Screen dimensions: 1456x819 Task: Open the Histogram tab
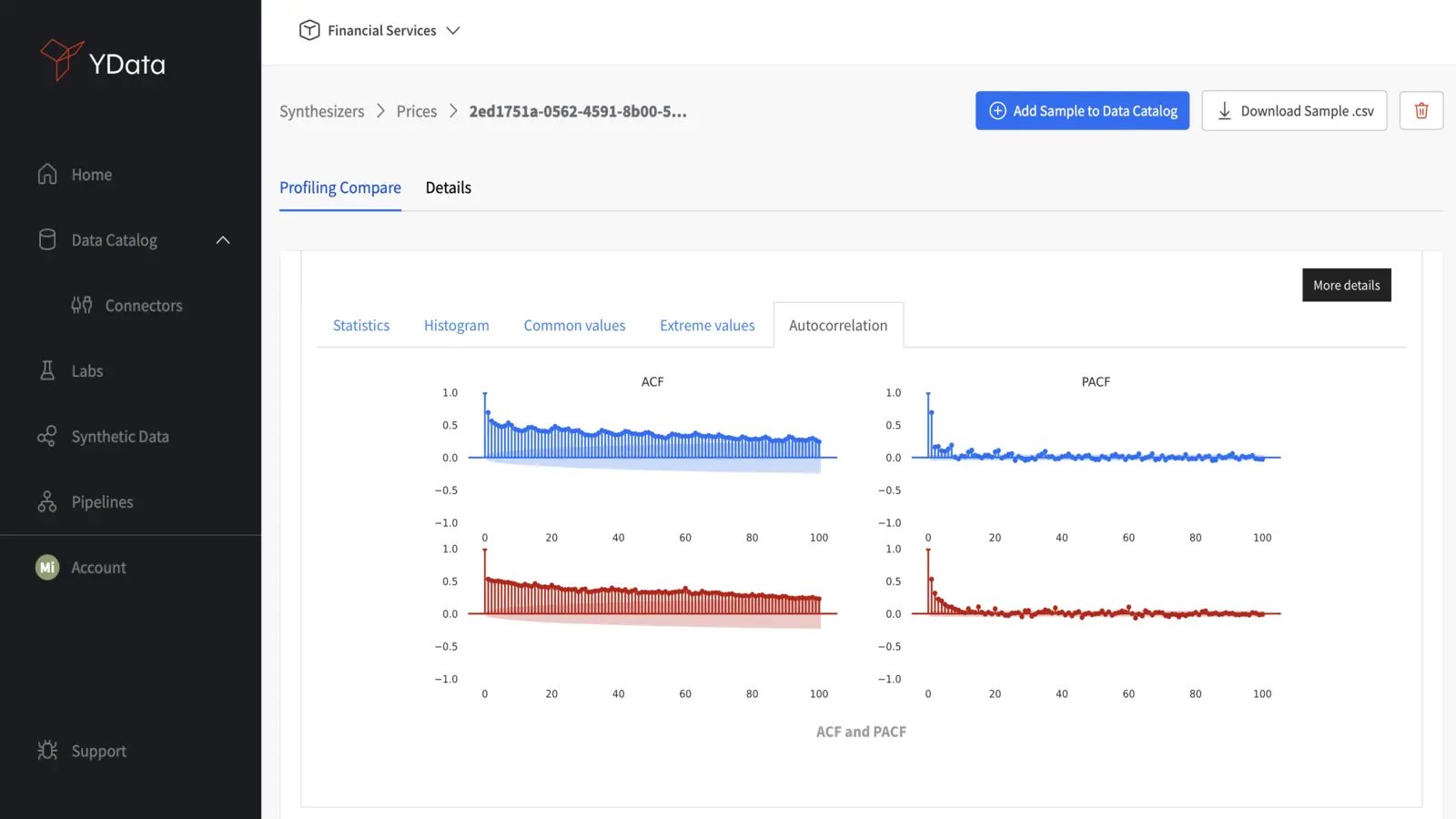(457, 325)
